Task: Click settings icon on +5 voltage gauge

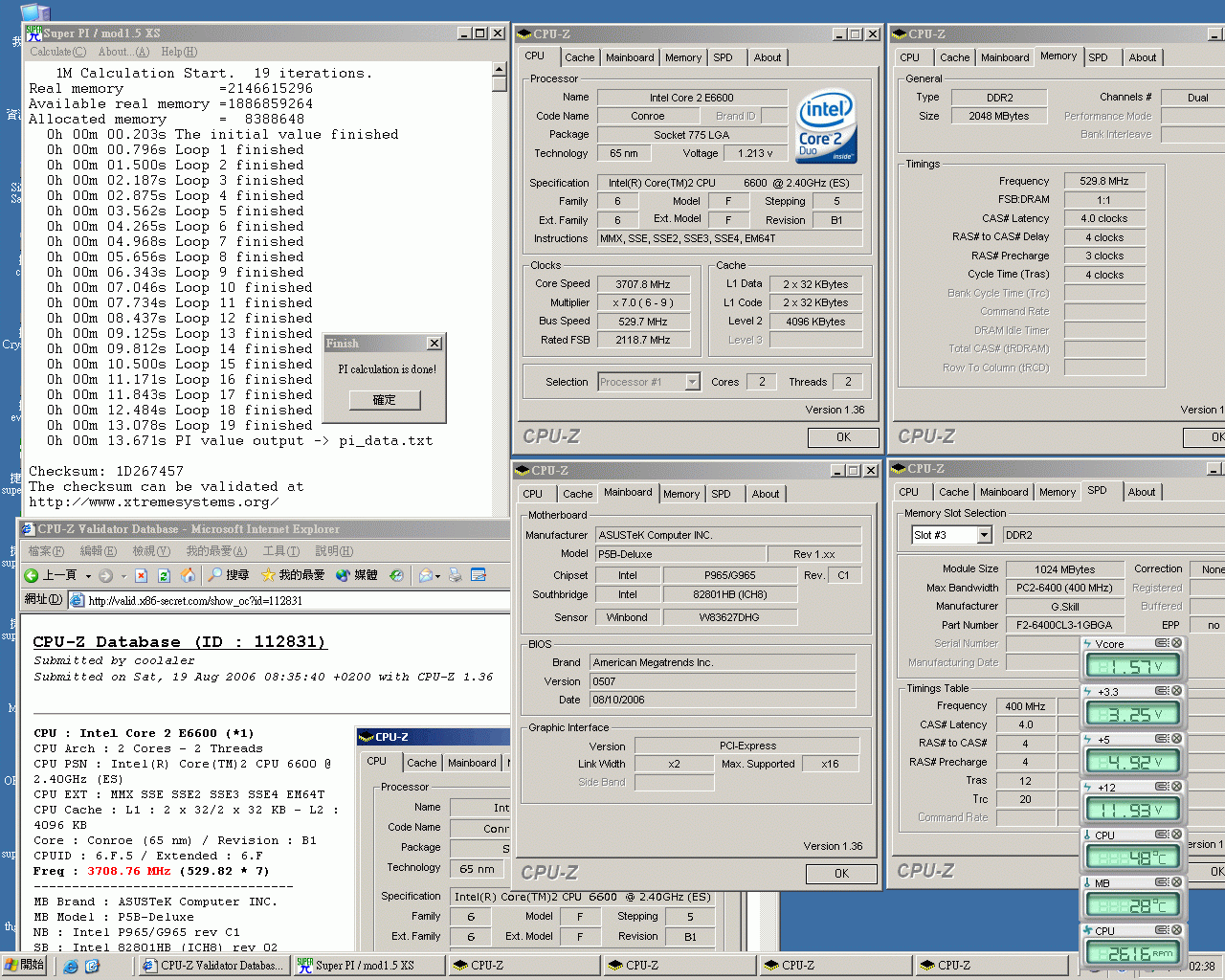Action: tap(1161, 739)
